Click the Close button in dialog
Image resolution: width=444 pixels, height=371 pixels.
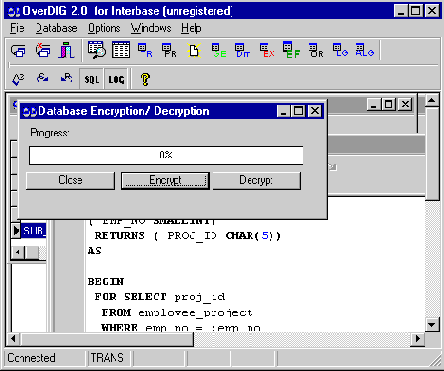[70, 180]
